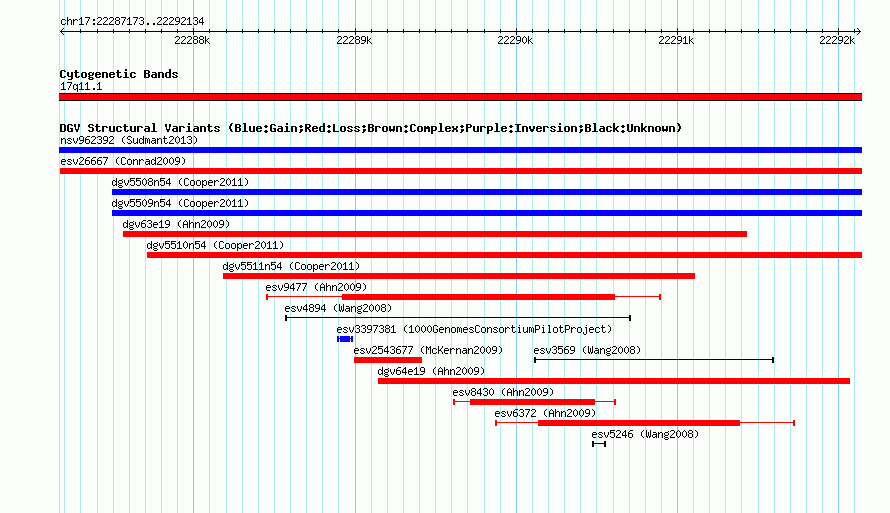Viewport: 890px width, 513px height.
Task: Select the thick red esv6372 bar
Action: point(639,423)
